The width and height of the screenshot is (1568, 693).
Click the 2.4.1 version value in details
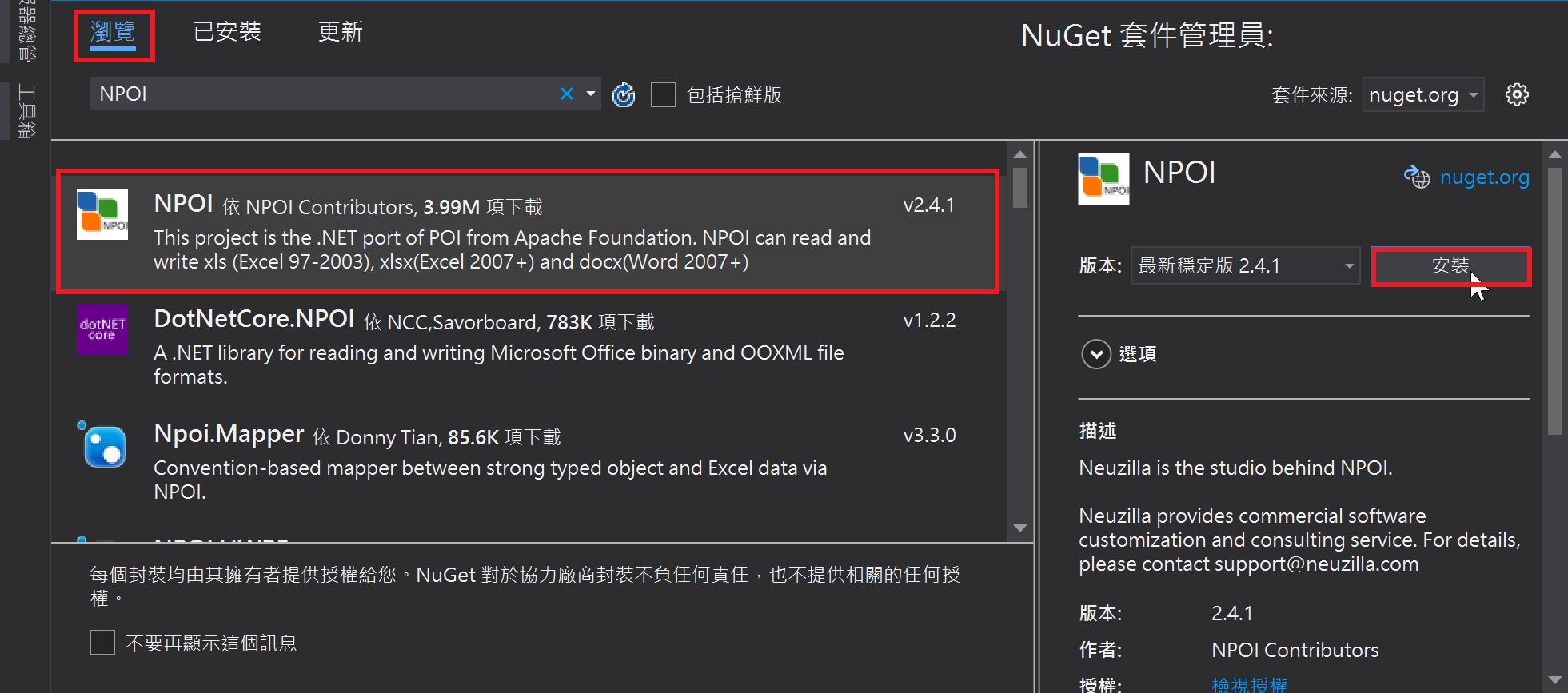(1232, 613)
